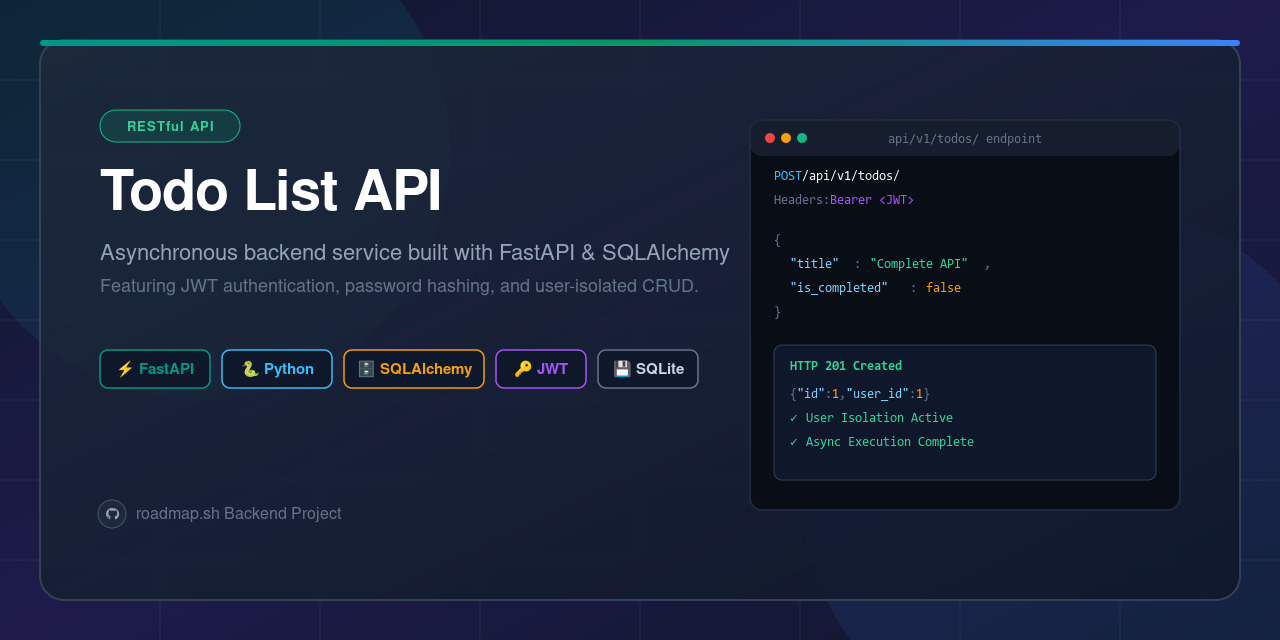Click the GitHub icon beside roadmap.sh text

click(x=112, y=514)
